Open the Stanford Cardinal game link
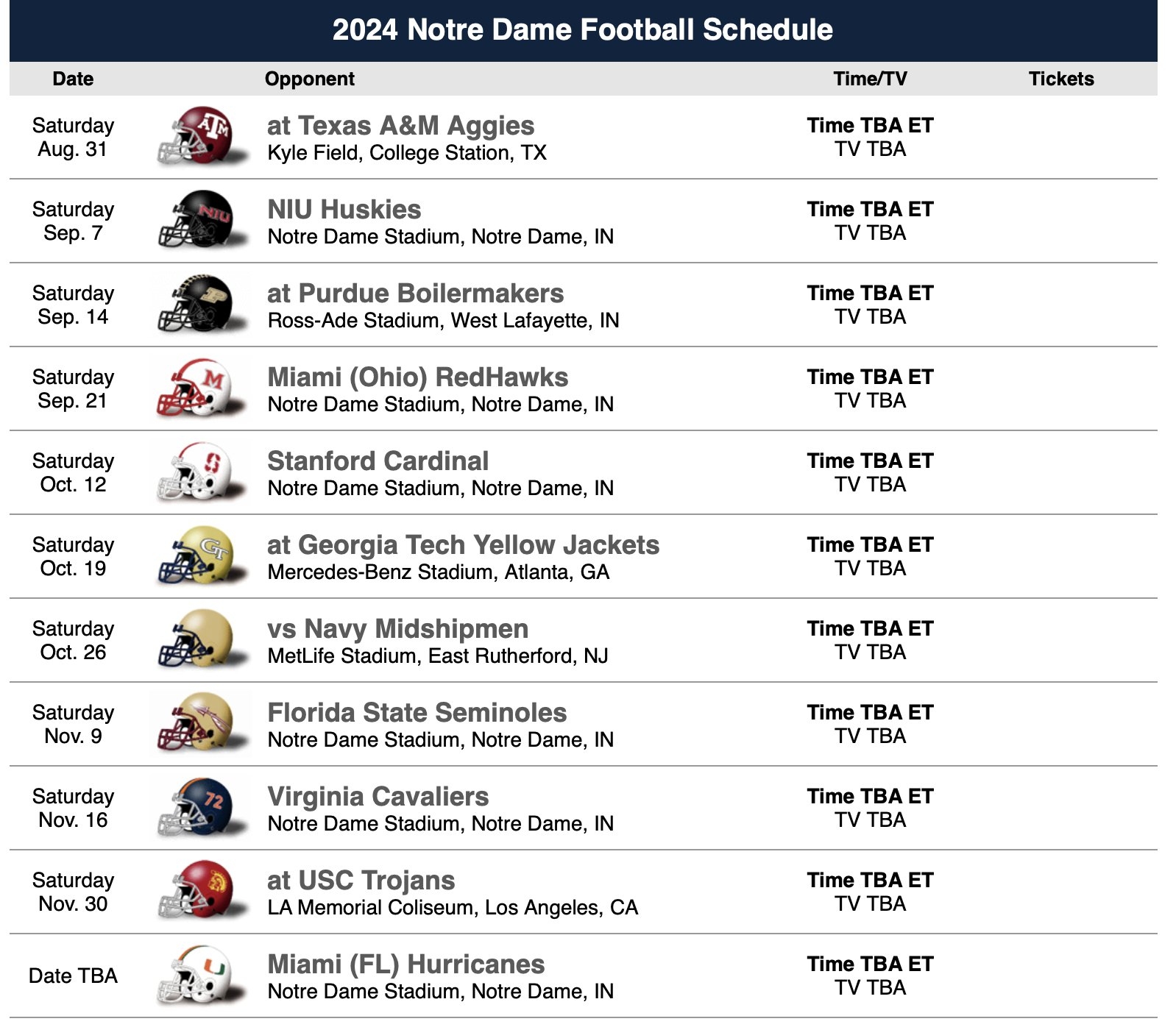 378,461
